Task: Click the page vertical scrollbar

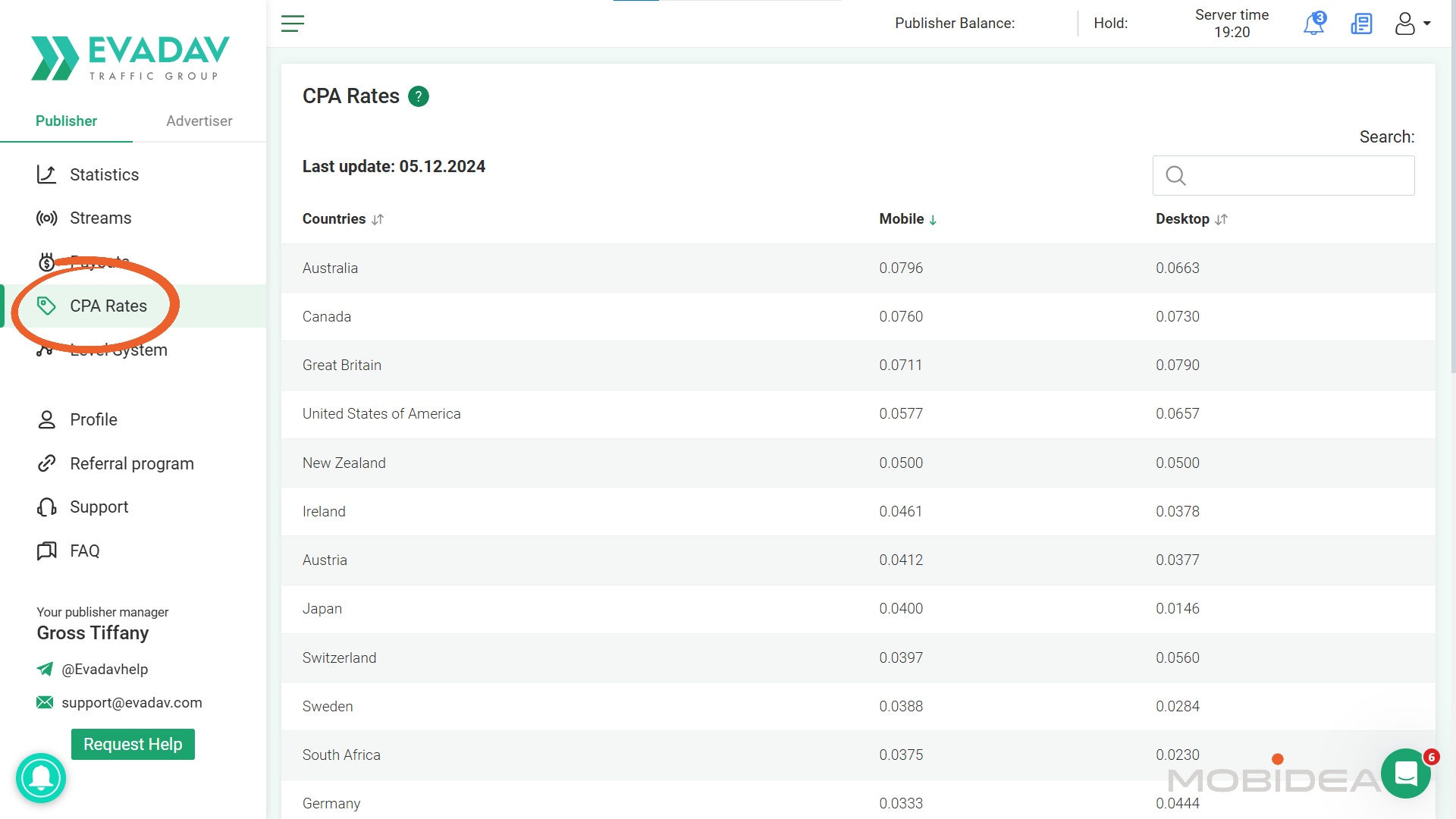Action: (x=1452, y=186)
